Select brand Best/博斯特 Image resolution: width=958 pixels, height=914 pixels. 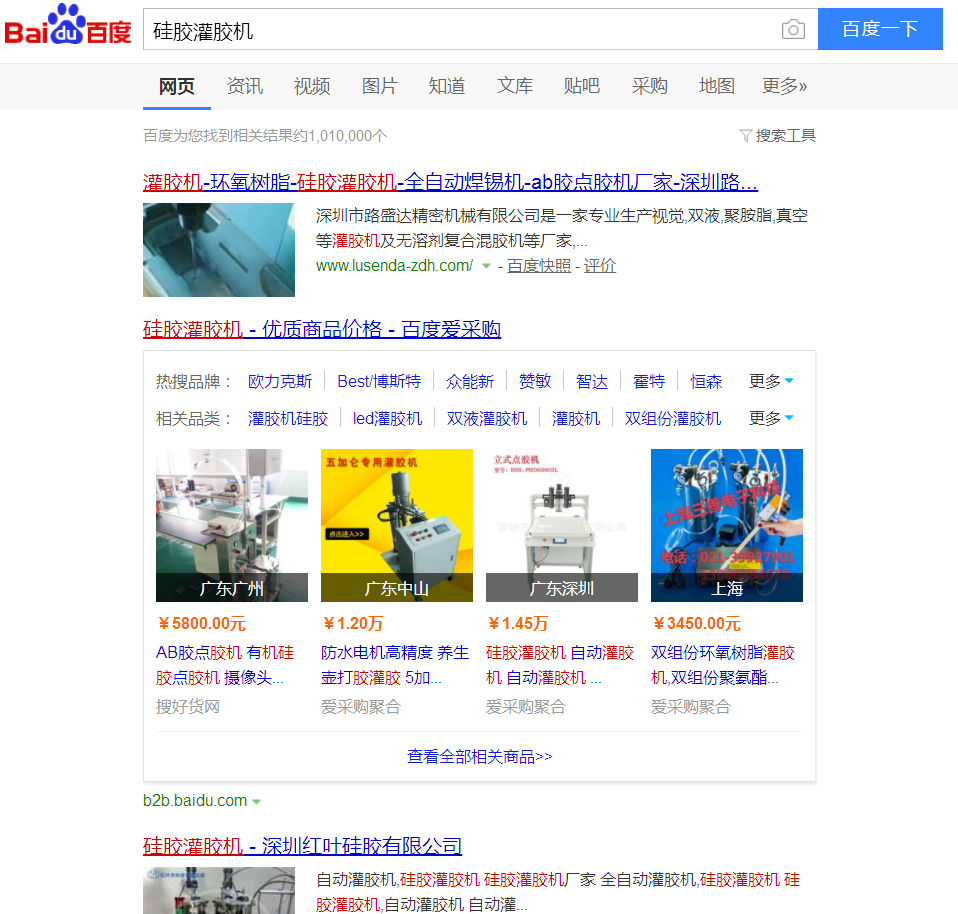pyautogui.click(x=379, y=382)
